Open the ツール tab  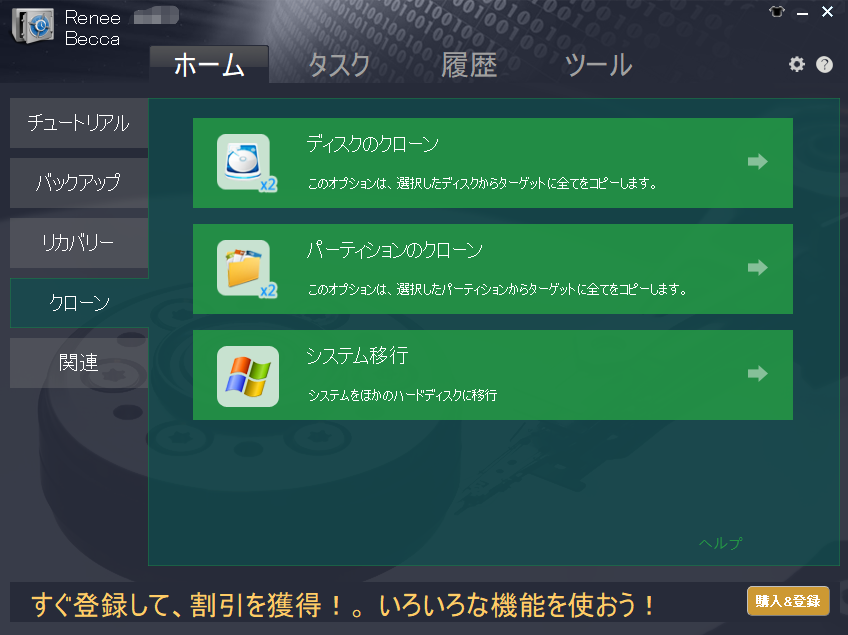click(598, 65)
